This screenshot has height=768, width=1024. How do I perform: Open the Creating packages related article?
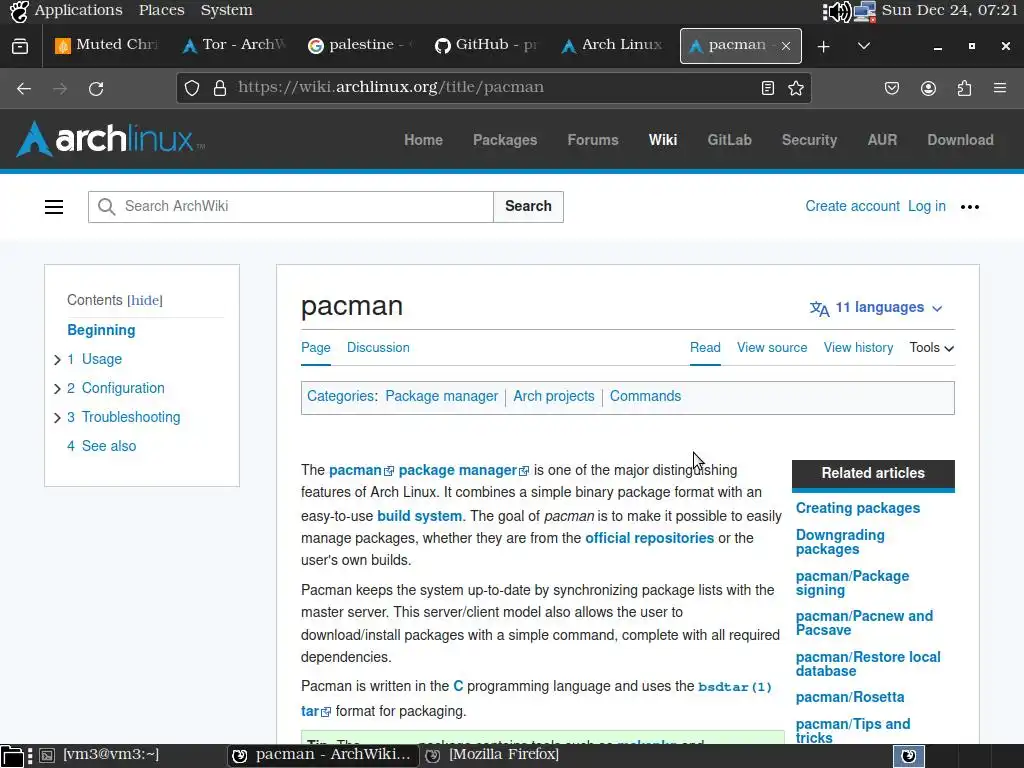pyautogui.click(x=857, y=508)
